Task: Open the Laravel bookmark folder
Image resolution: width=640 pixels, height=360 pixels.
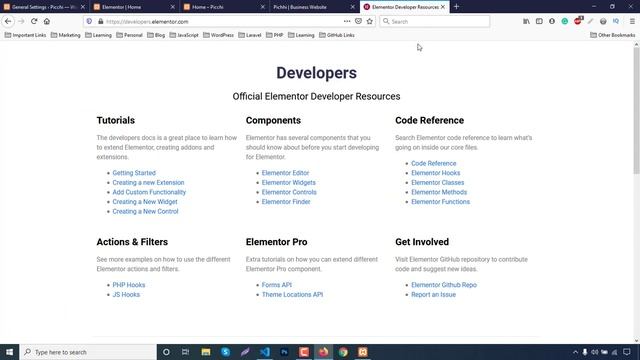Action: [249, 35]
